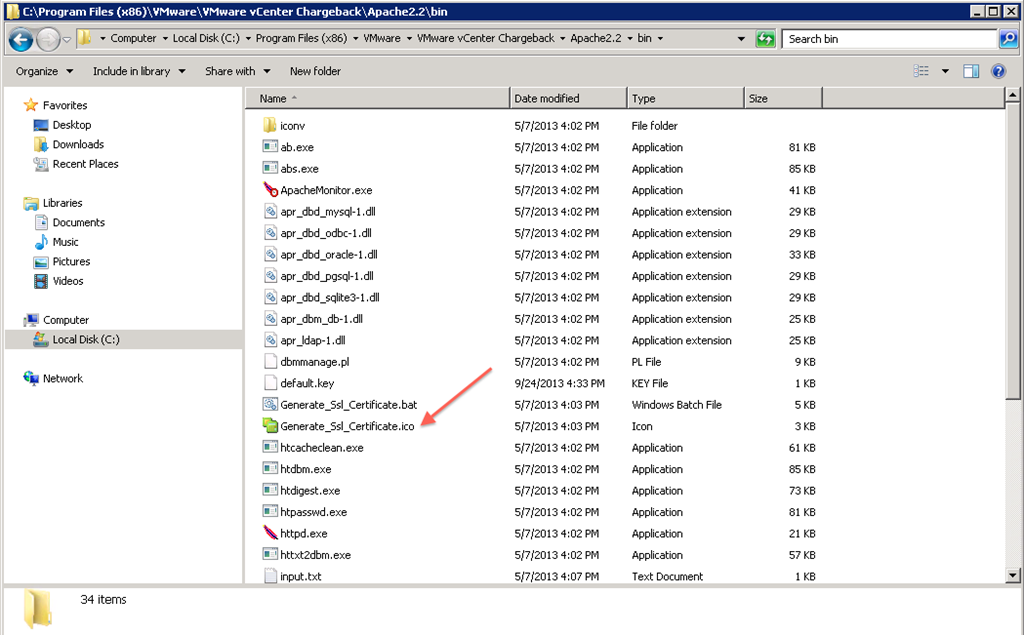Expand the address bar history dropdown

click(741, 39)
